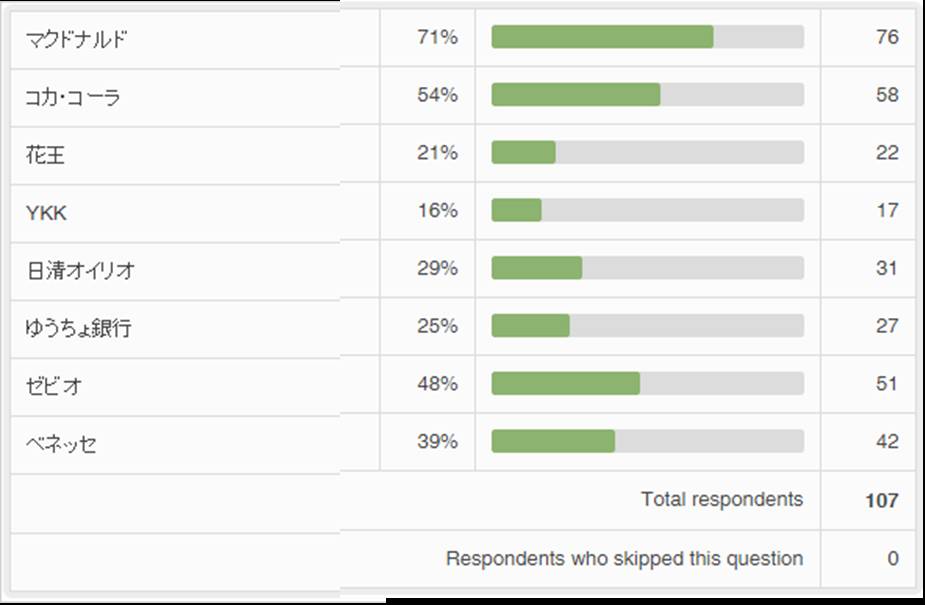Click the YKK 16% green bar
925x605 pixels.
click(517, 210)
